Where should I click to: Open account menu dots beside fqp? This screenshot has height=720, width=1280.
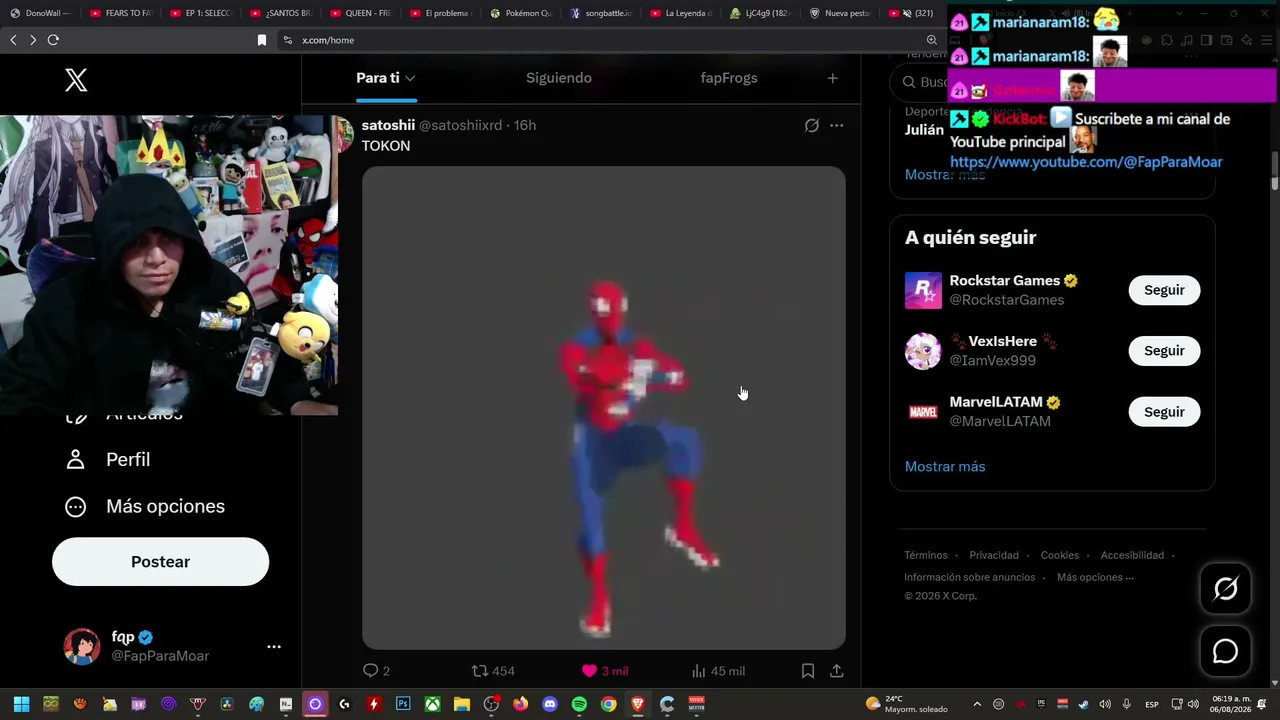click(274, 647)
